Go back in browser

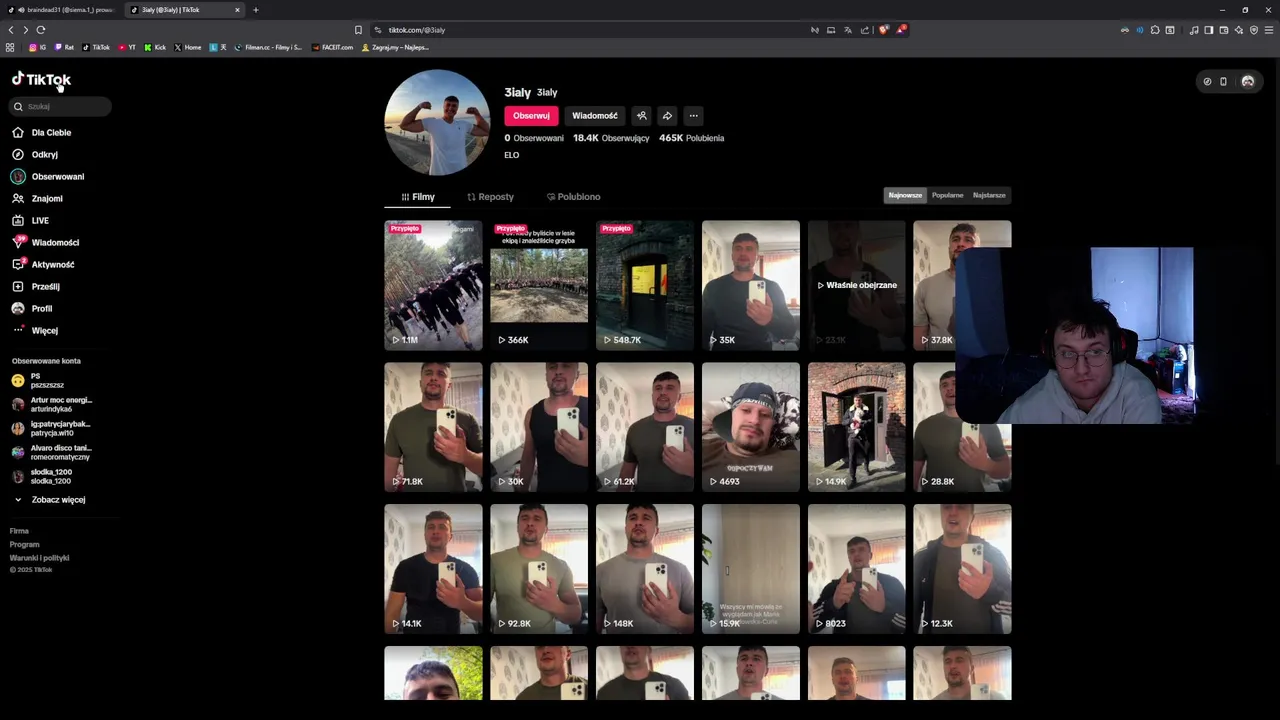[x=11, y=30]
